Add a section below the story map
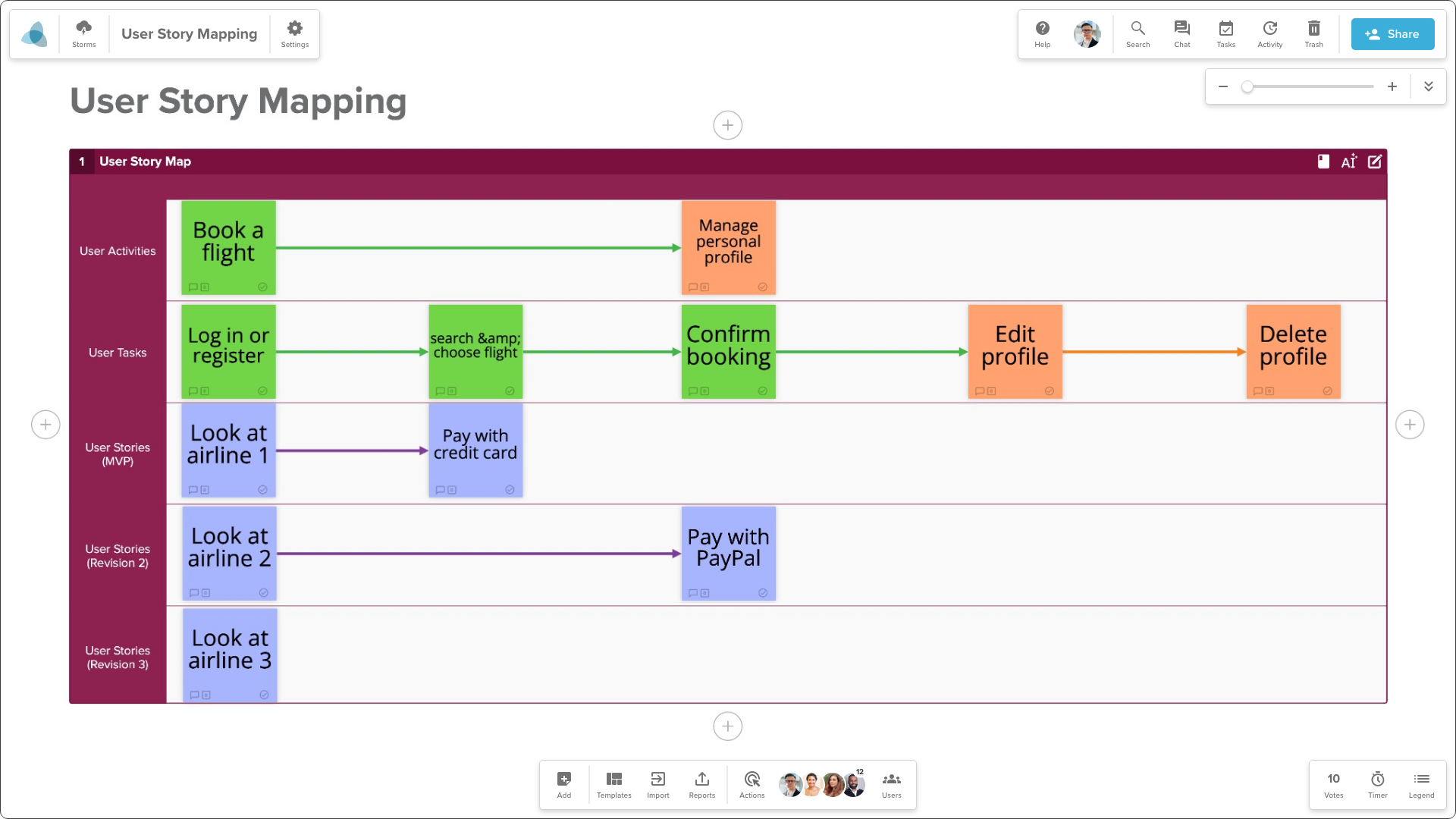This screenshot has height=819, width=1456. (x=728, y=726)
